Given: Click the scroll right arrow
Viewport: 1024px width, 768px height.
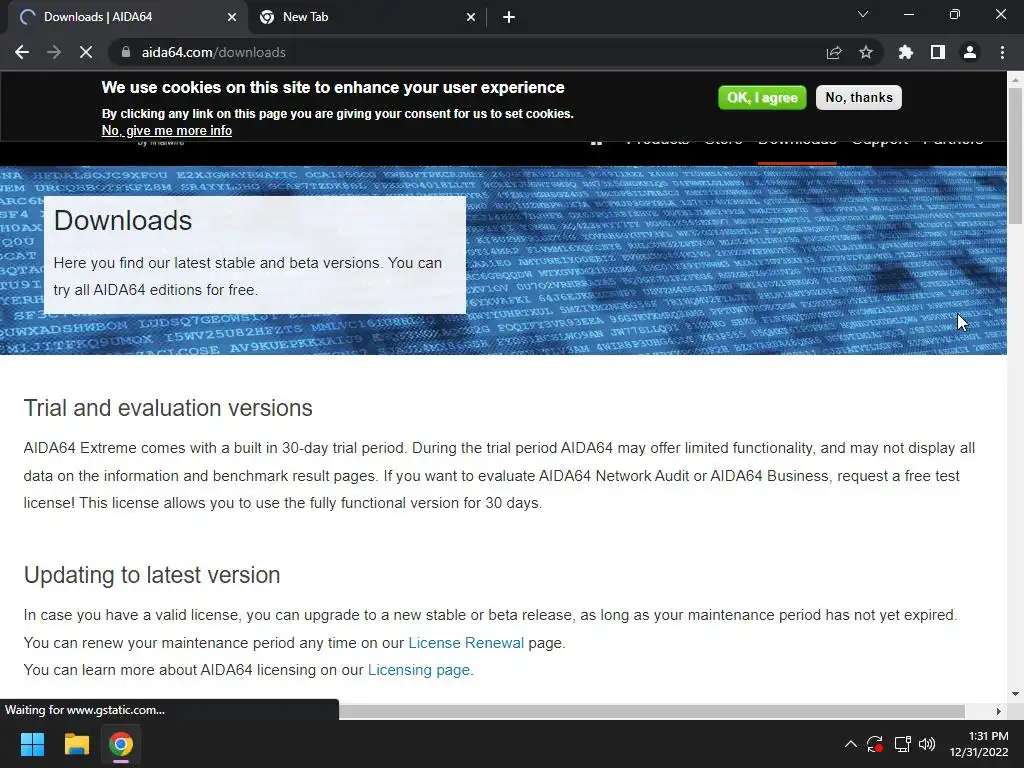Looking at the screenshot, I should click(999, 711).
